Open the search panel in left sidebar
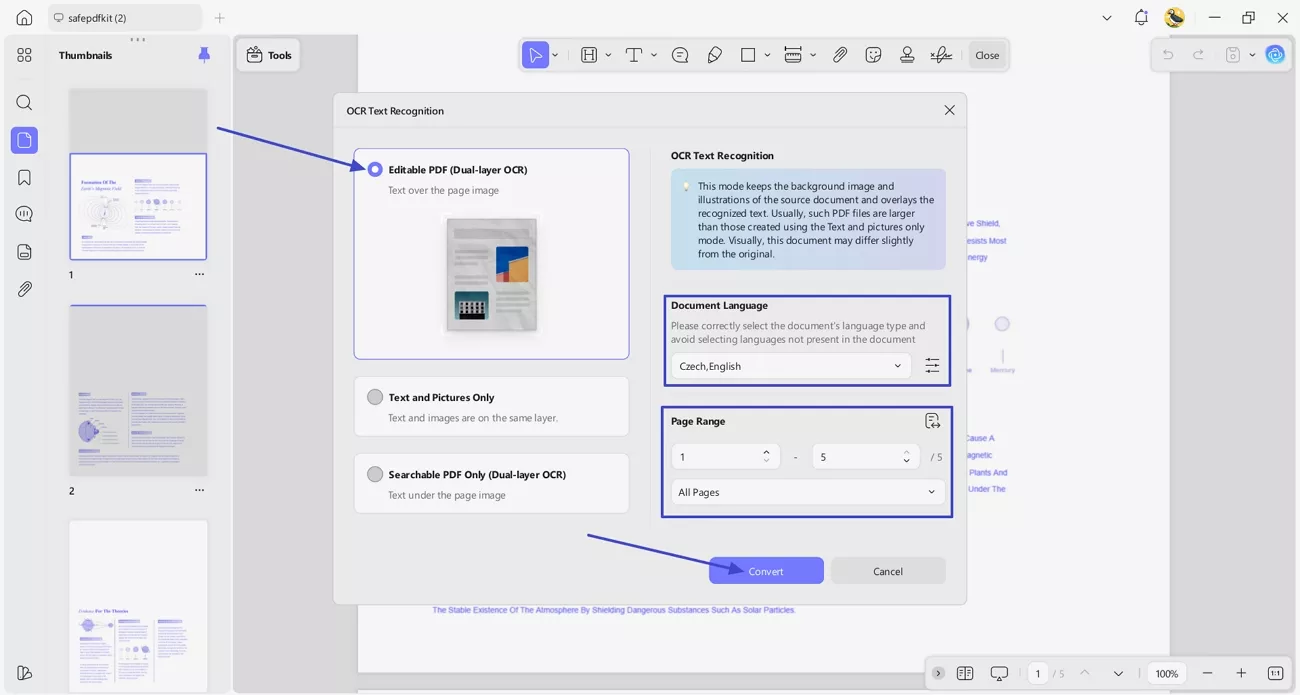 point(24,103)
